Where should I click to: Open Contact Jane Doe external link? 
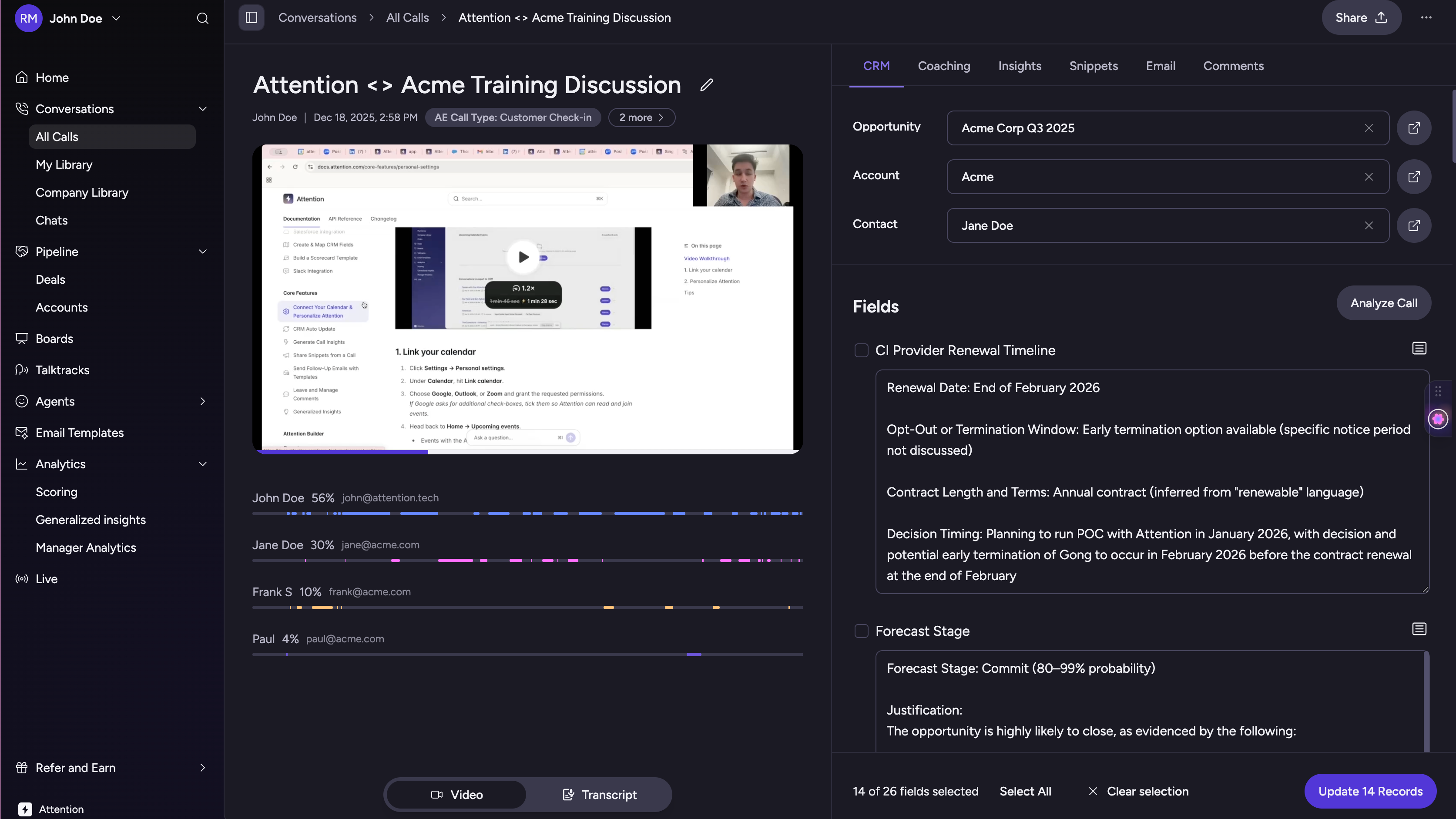1414,225
